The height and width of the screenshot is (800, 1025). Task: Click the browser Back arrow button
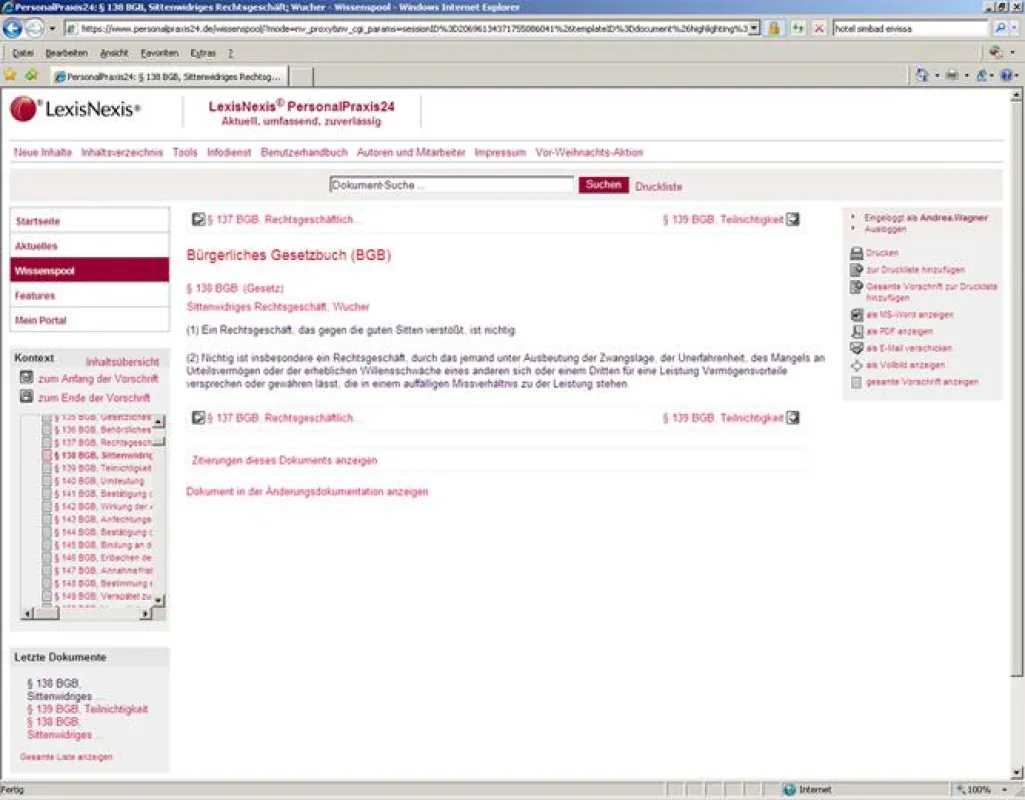12,28
